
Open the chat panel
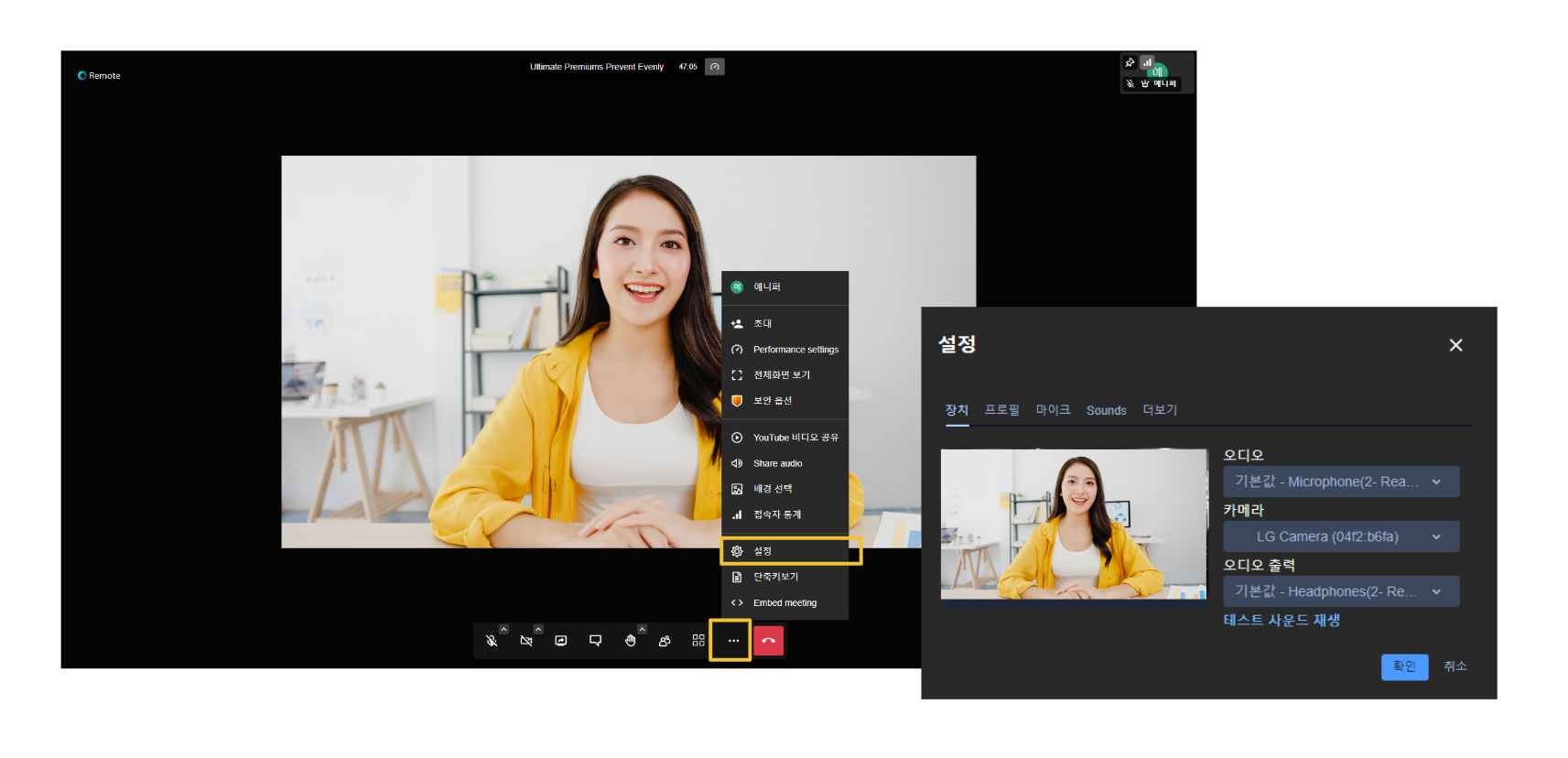(x=596, y=641)
